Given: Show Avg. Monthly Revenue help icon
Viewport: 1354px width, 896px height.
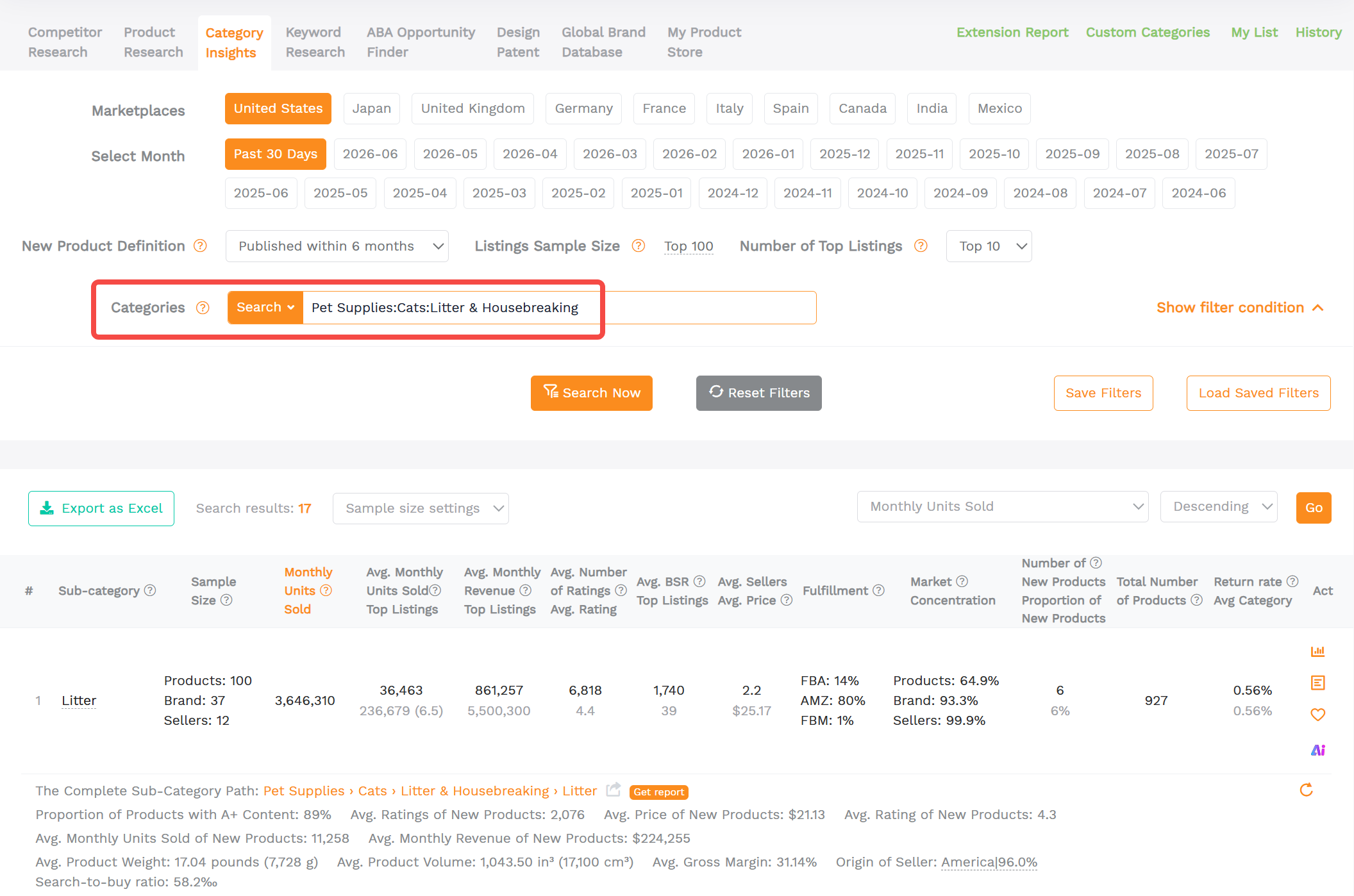Looking at the screenshot, I should tap(525, 590).
